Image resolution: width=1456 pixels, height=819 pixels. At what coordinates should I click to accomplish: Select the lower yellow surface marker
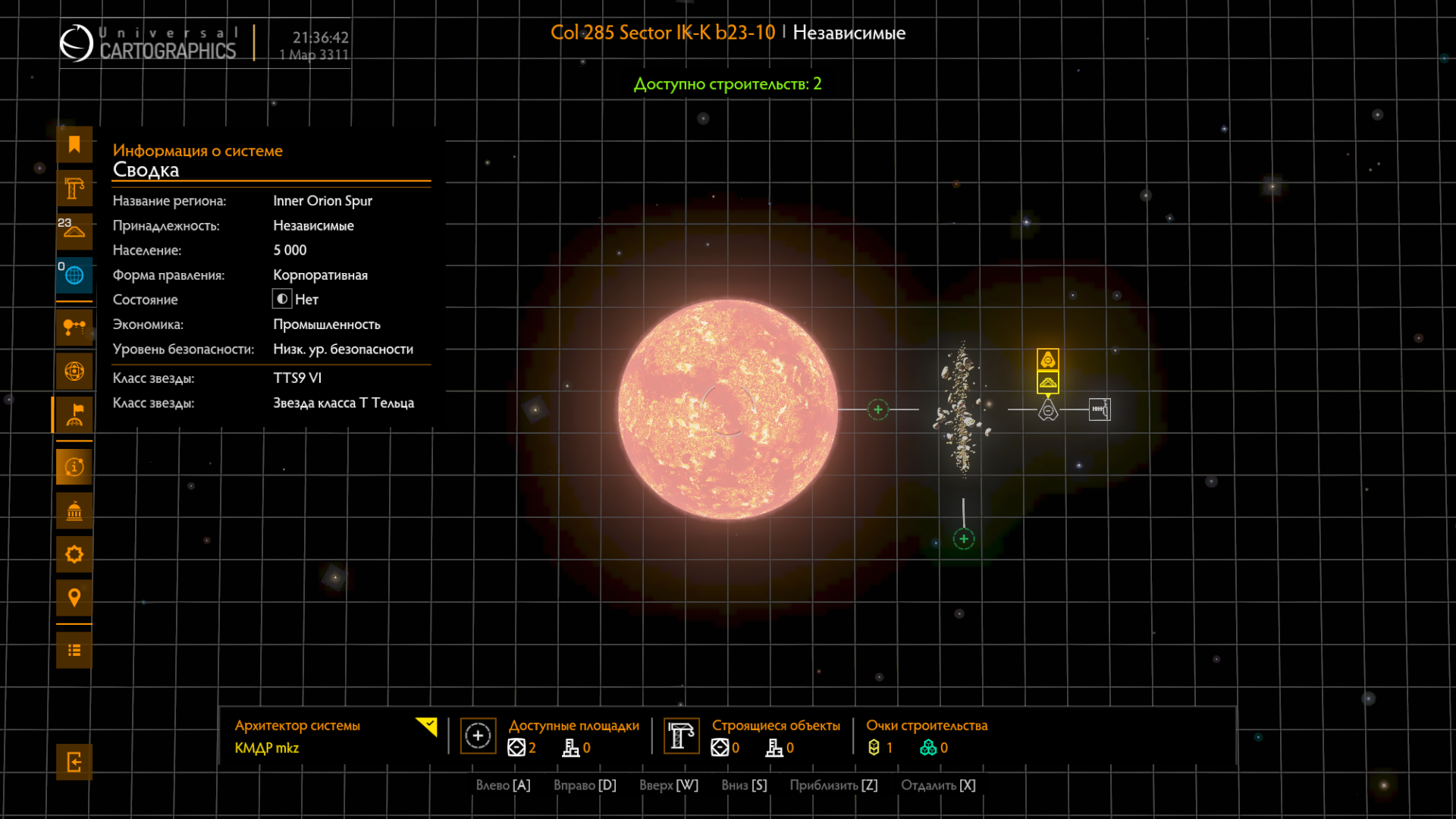click(x=1048, y=382)
